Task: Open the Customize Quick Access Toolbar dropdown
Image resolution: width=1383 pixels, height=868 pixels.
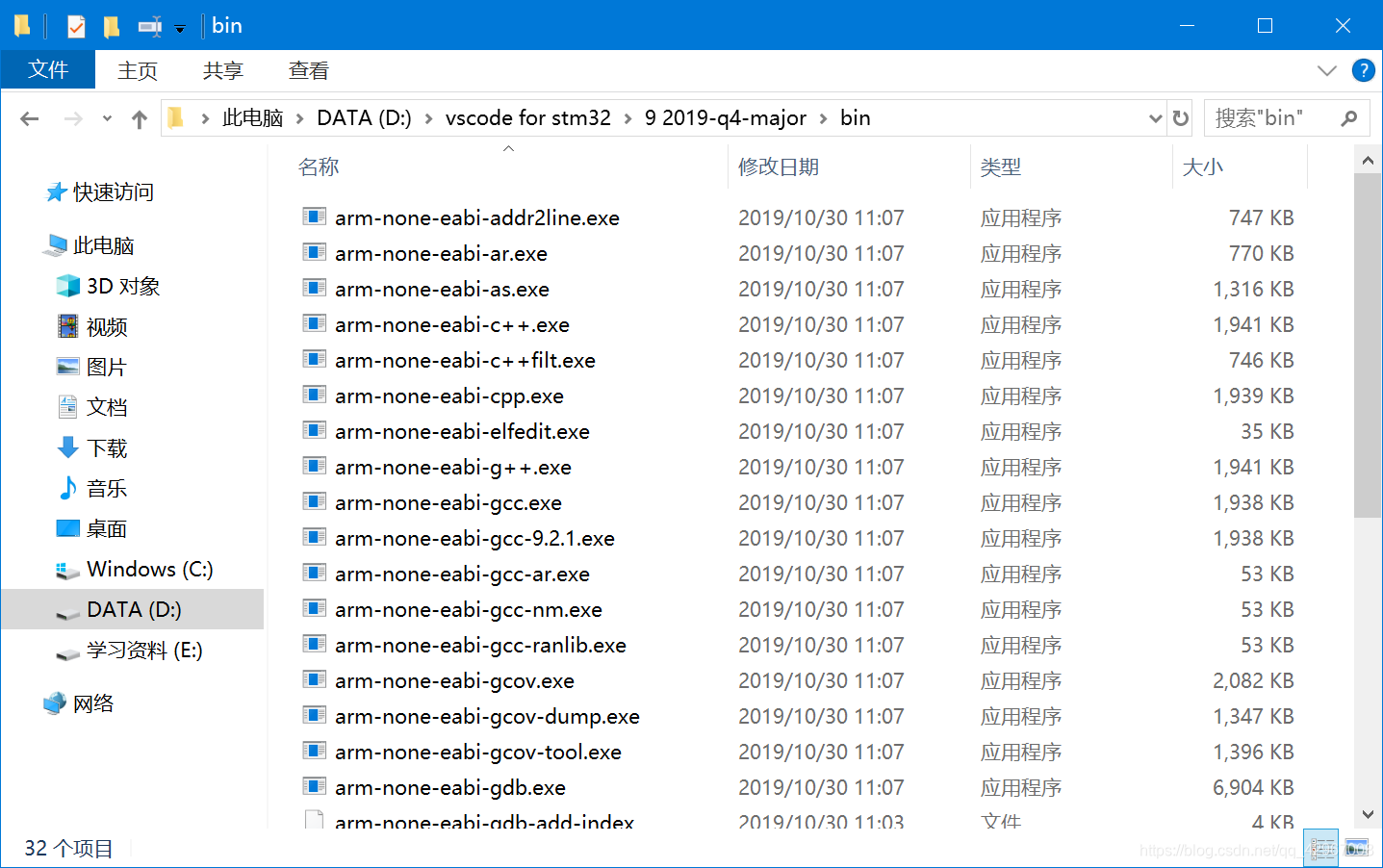Action: 180,28
